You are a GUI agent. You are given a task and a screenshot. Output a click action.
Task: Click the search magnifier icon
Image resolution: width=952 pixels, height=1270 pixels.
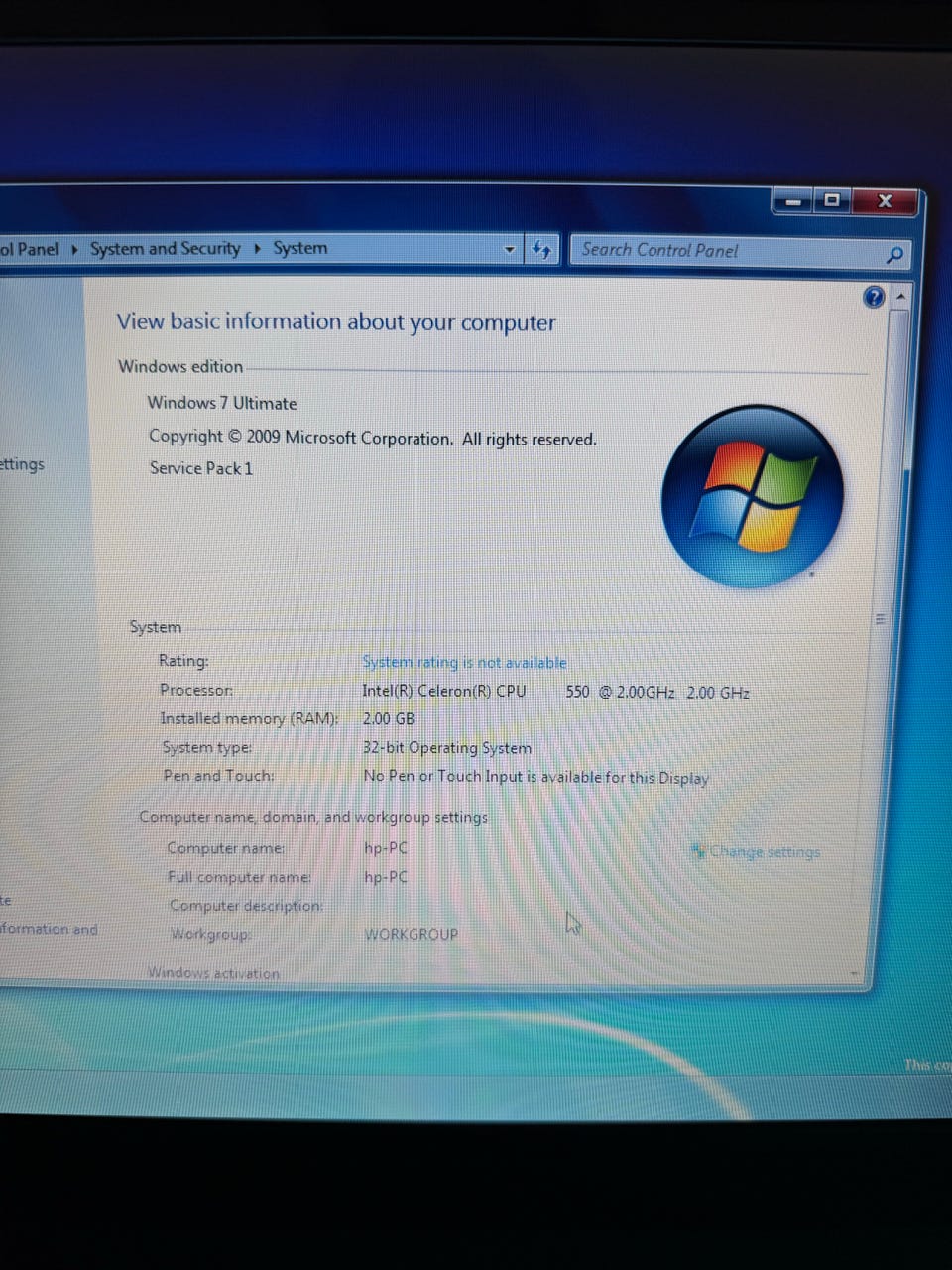point(894,255)
